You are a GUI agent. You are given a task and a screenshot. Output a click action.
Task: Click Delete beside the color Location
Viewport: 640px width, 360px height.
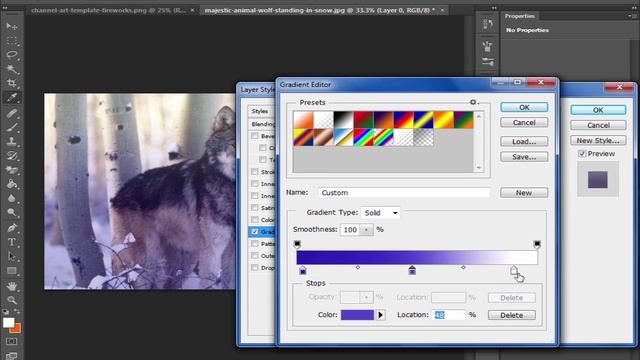coord(511,315)
